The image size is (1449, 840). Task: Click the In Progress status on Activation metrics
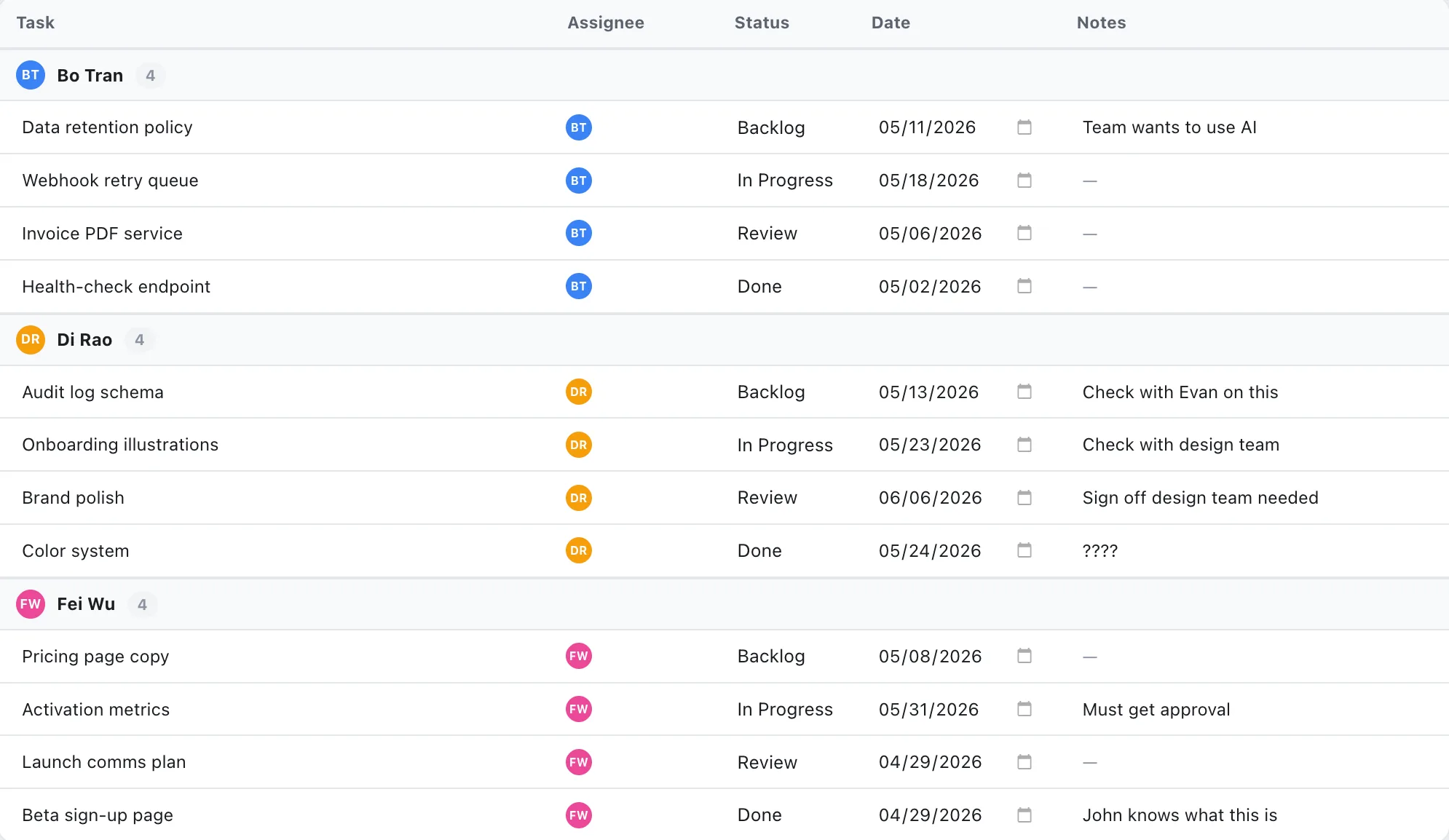(x=785, y=709)
